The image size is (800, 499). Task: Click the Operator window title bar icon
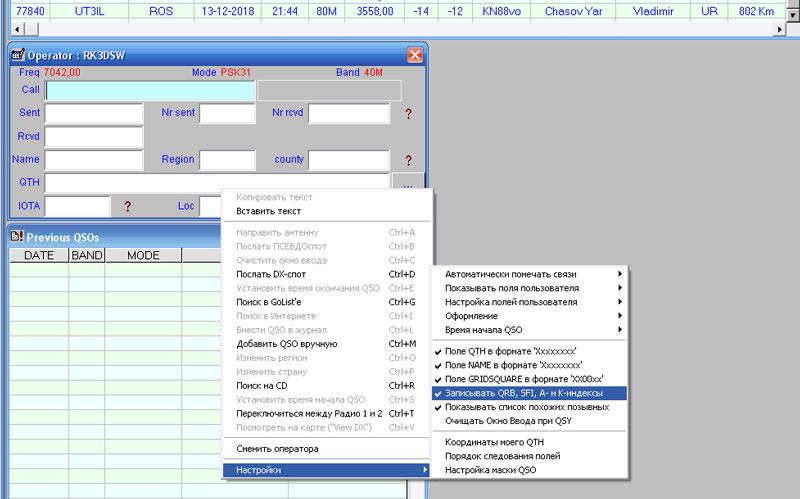17,56
